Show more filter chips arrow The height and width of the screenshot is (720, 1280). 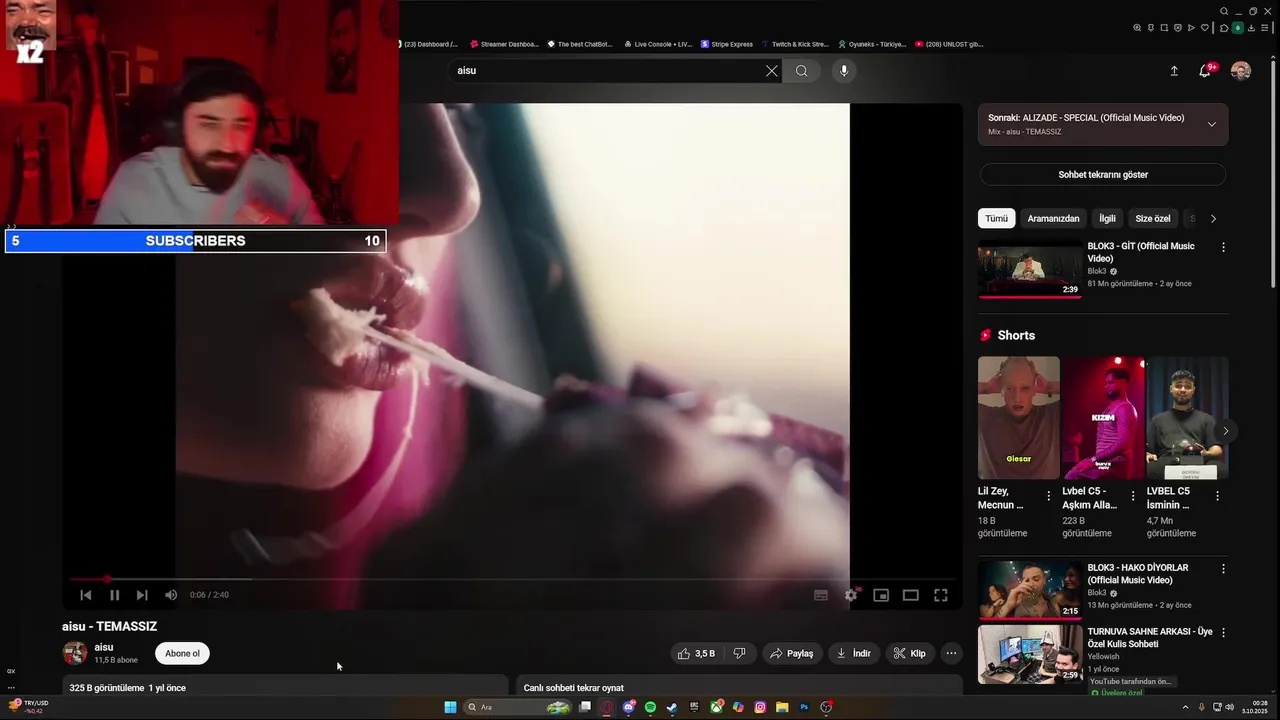tap(1213, 218)
